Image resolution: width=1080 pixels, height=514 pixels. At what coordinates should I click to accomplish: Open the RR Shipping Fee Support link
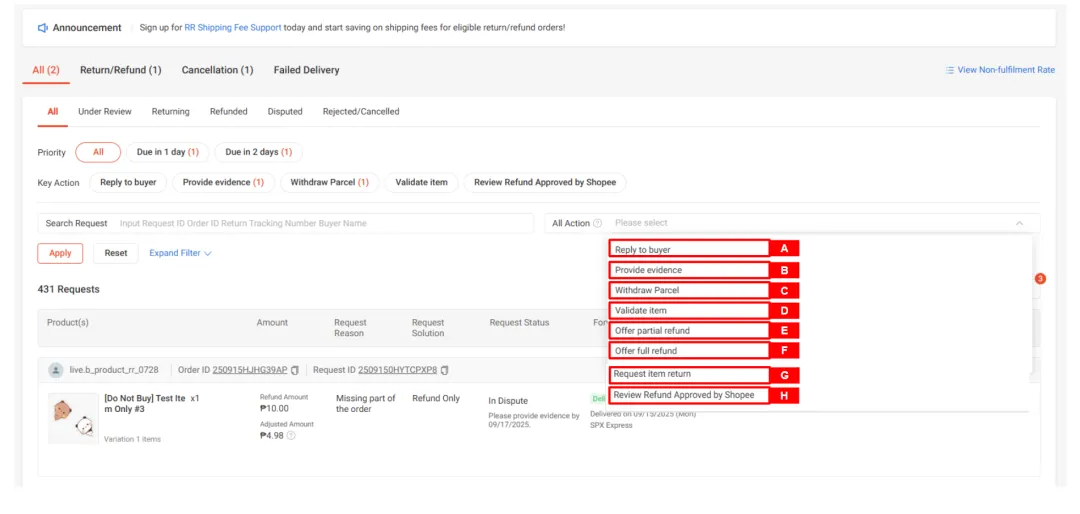click(233, 28)
